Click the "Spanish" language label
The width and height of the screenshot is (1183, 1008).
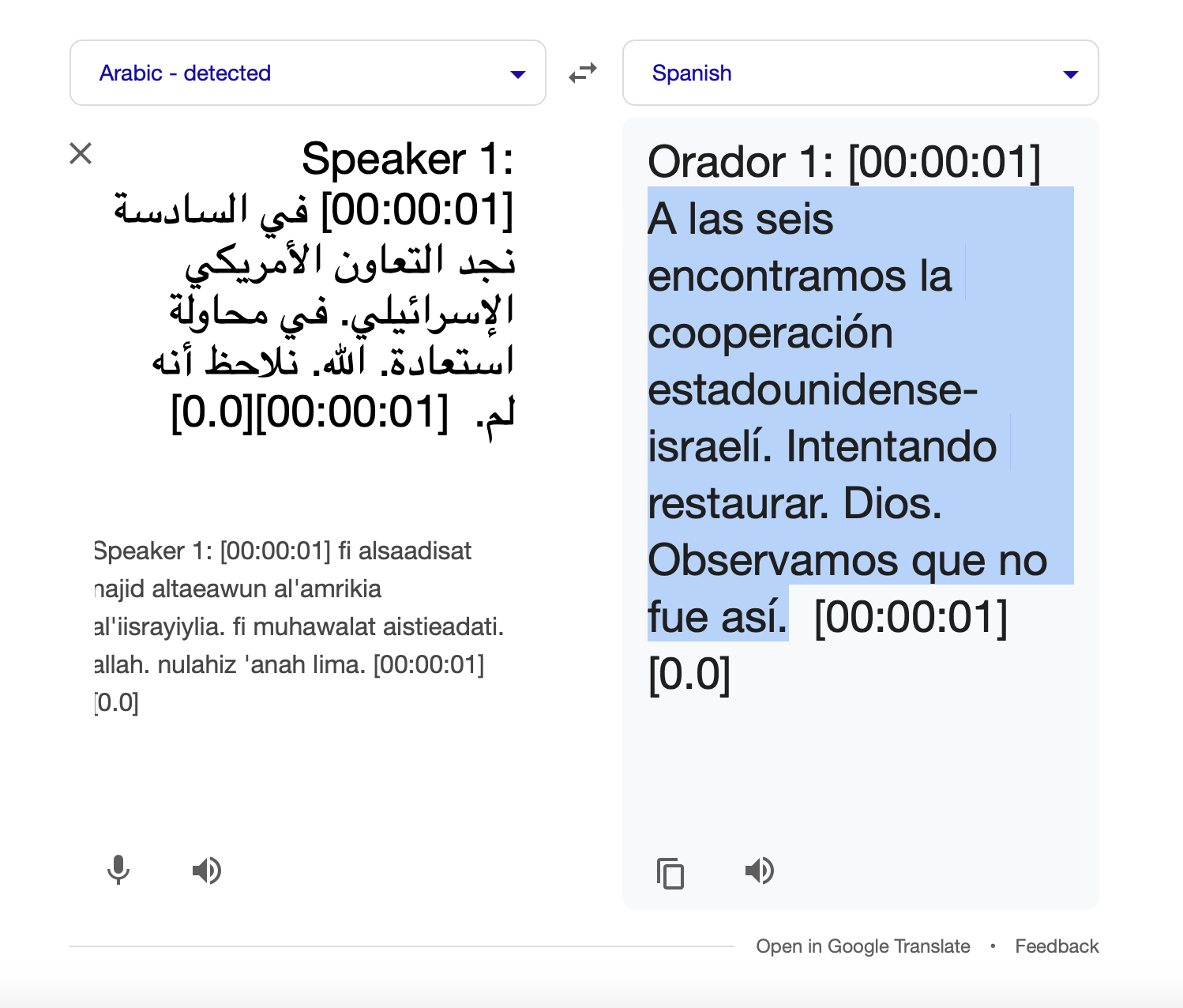point(692,73)
